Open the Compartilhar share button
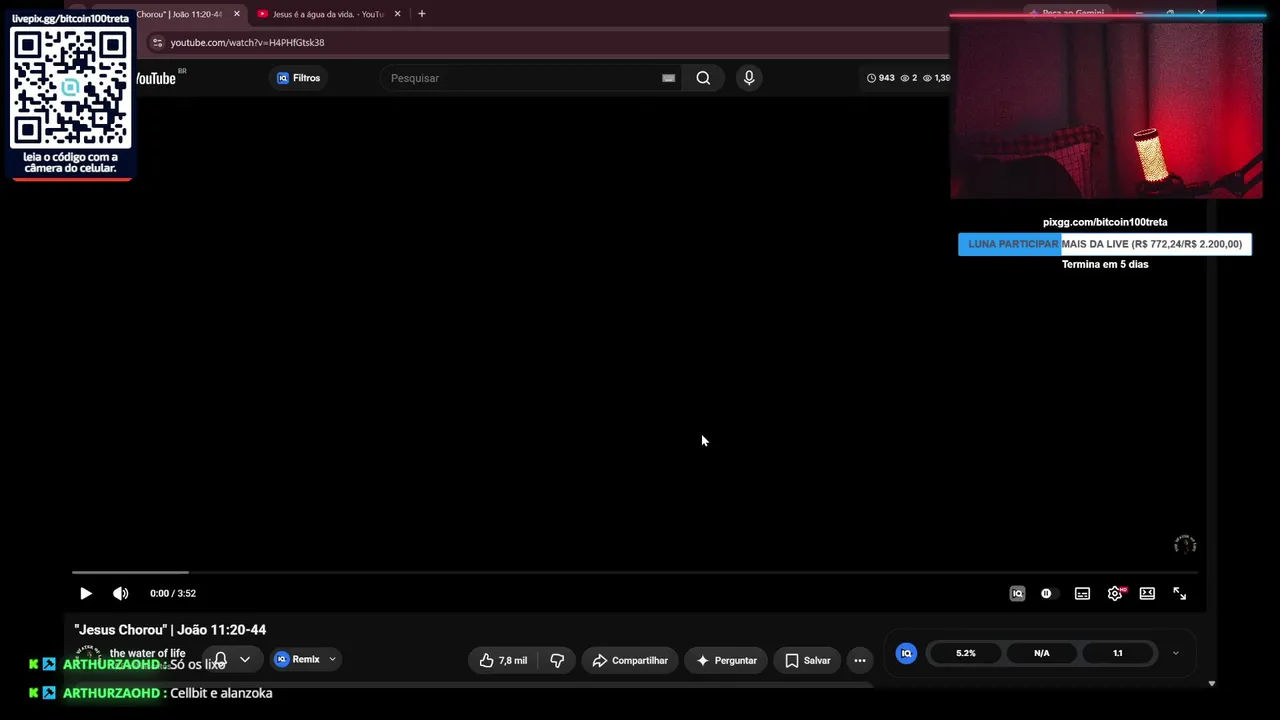This screenshot has height=720, width=1280. click(630, 660)
